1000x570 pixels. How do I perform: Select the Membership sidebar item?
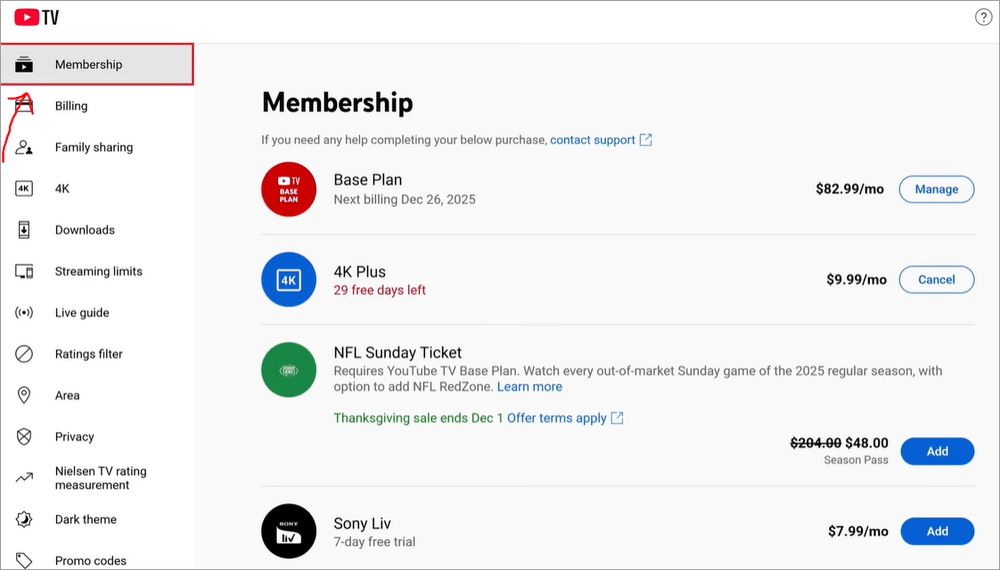97,64
